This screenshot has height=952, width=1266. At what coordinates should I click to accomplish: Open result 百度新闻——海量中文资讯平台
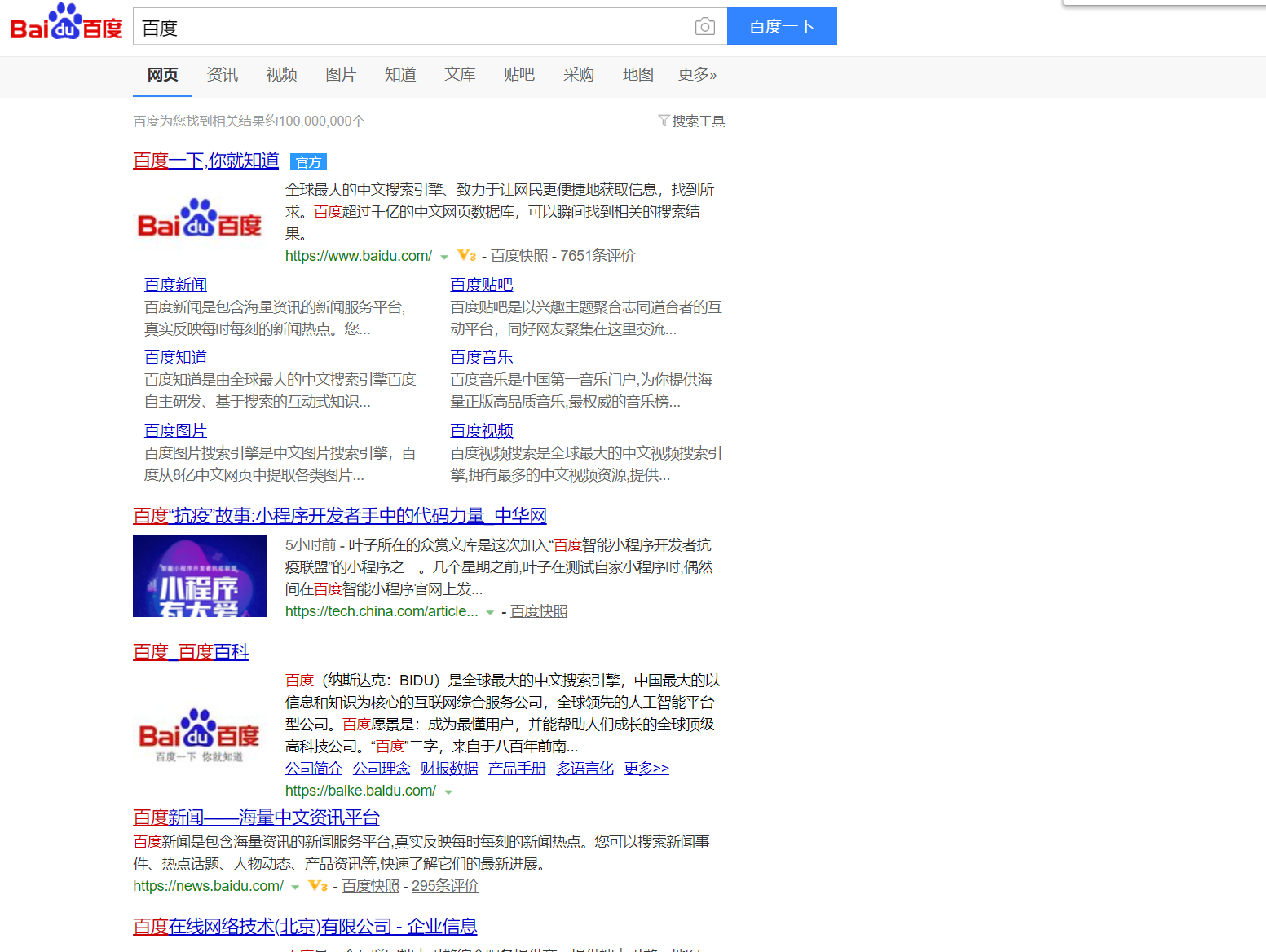256,818
